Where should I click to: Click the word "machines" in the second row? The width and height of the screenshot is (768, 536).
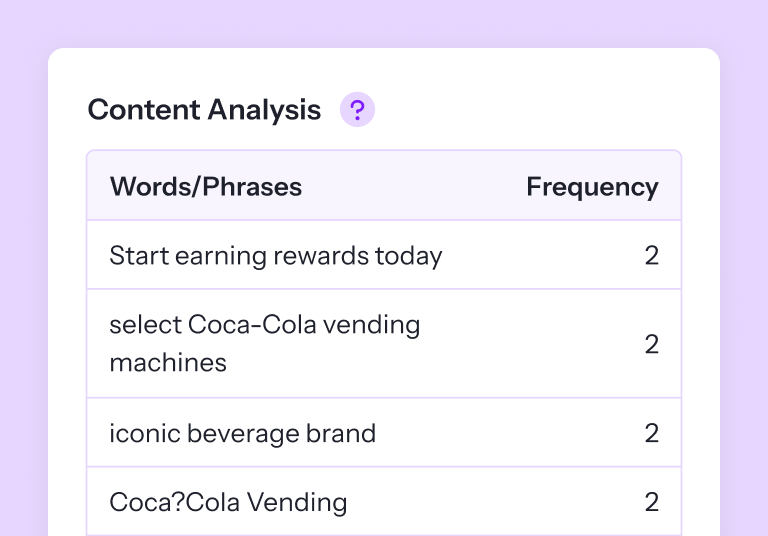(x=167, y=363)
